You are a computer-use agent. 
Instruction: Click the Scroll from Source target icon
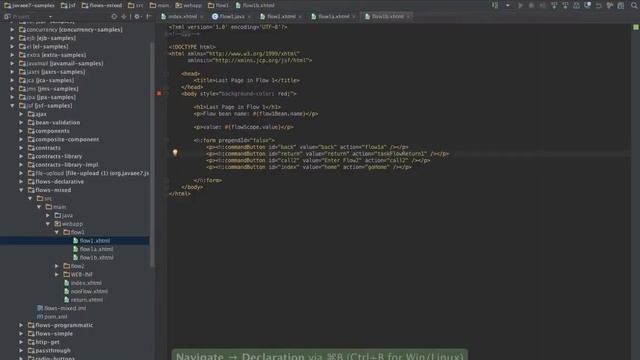click(114, 16)
